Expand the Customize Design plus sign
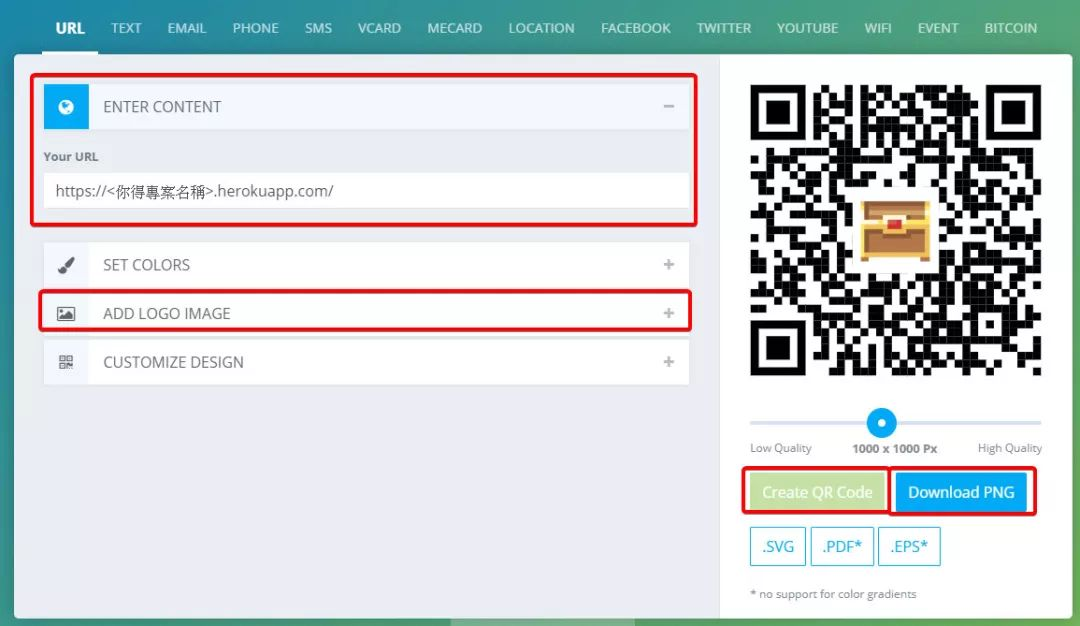 668,362
